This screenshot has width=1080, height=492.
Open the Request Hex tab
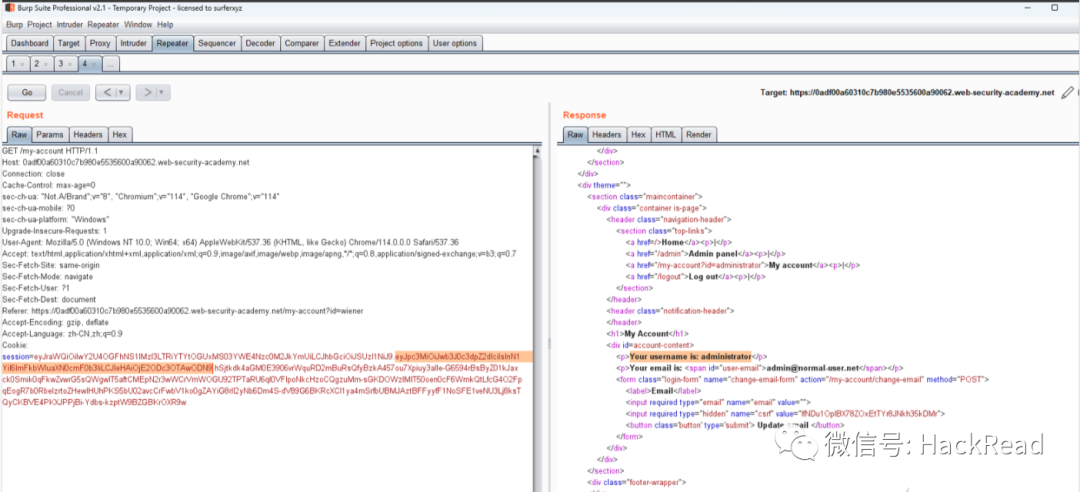(120, 135)
